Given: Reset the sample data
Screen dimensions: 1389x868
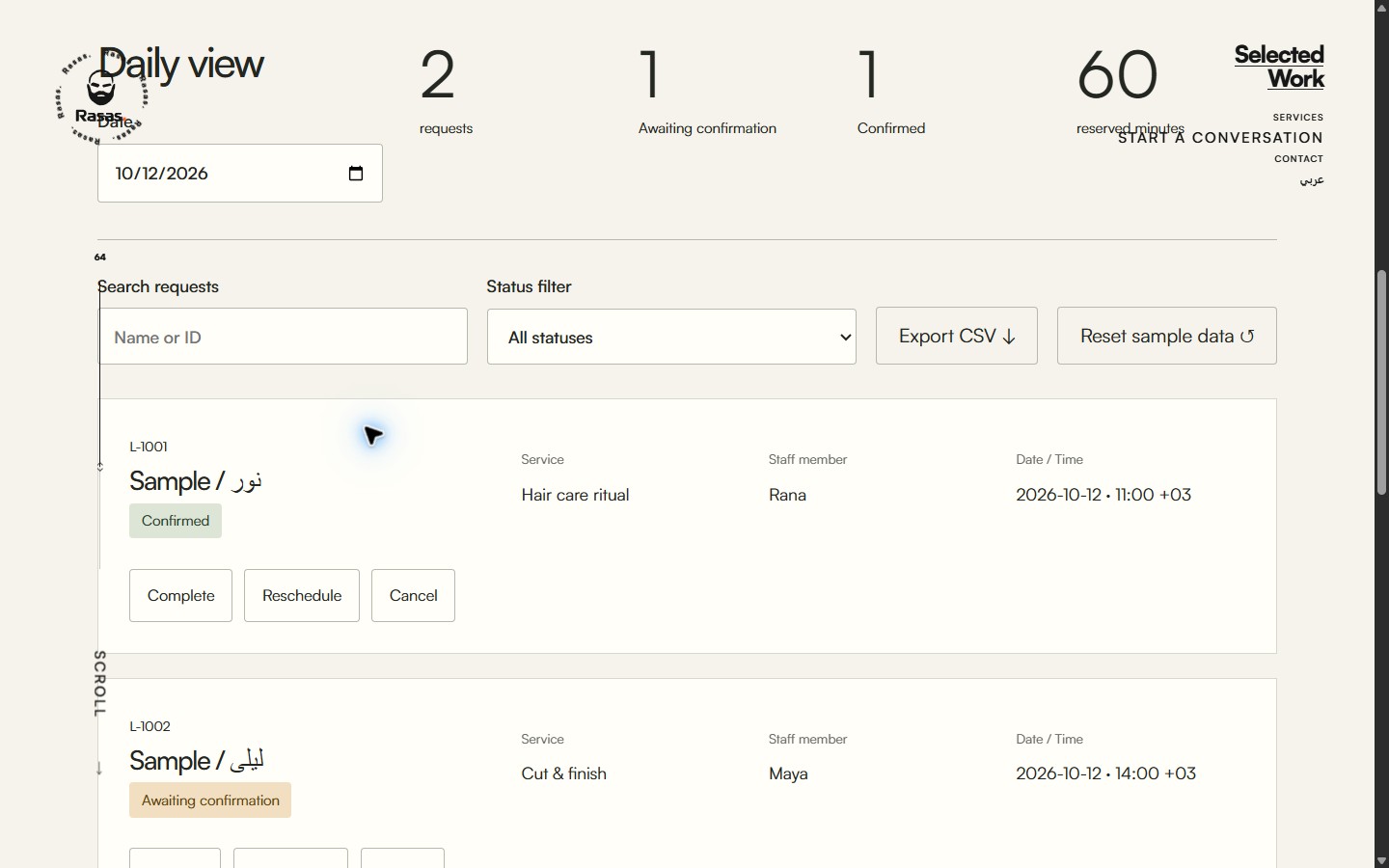Looking at the screenshot, I should [x=1167, y=336].
